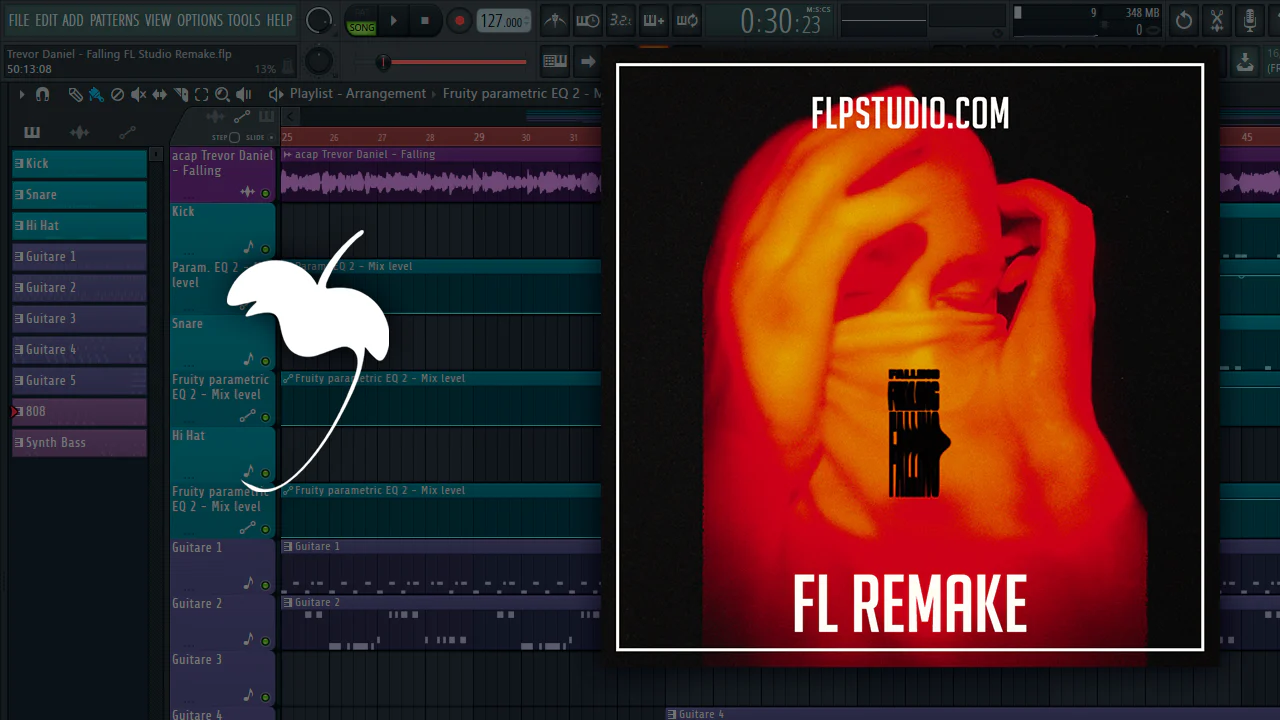
Task: Click the typing keyboard to piano icon
Action: point(555,61)
